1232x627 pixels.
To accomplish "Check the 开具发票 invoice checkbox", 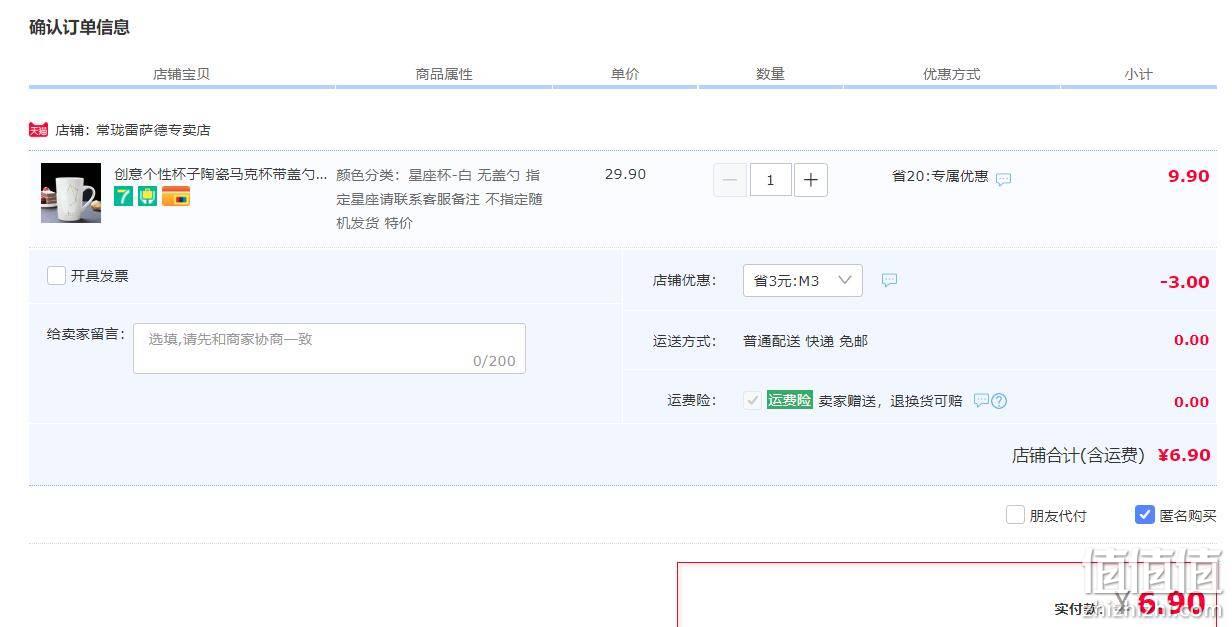I will click(x=56, y=275).
